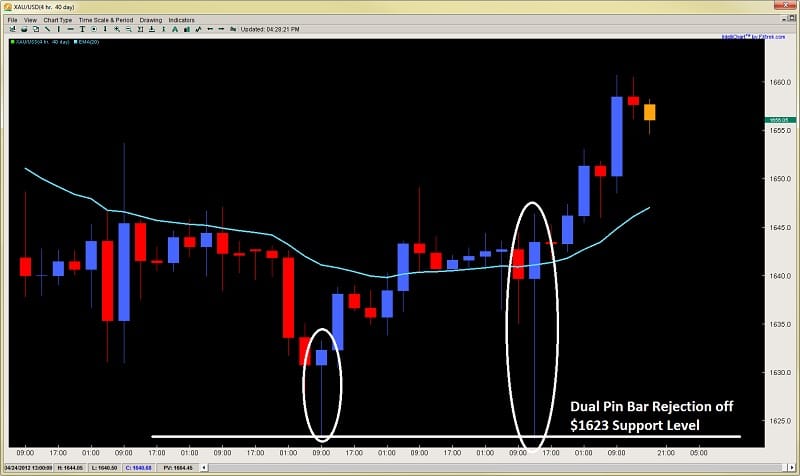The height and width of the screenshot is (476, 800).
Task: Click the left arrow scroll chart icon
Action: pyautogui.click(x=210, y=29)
